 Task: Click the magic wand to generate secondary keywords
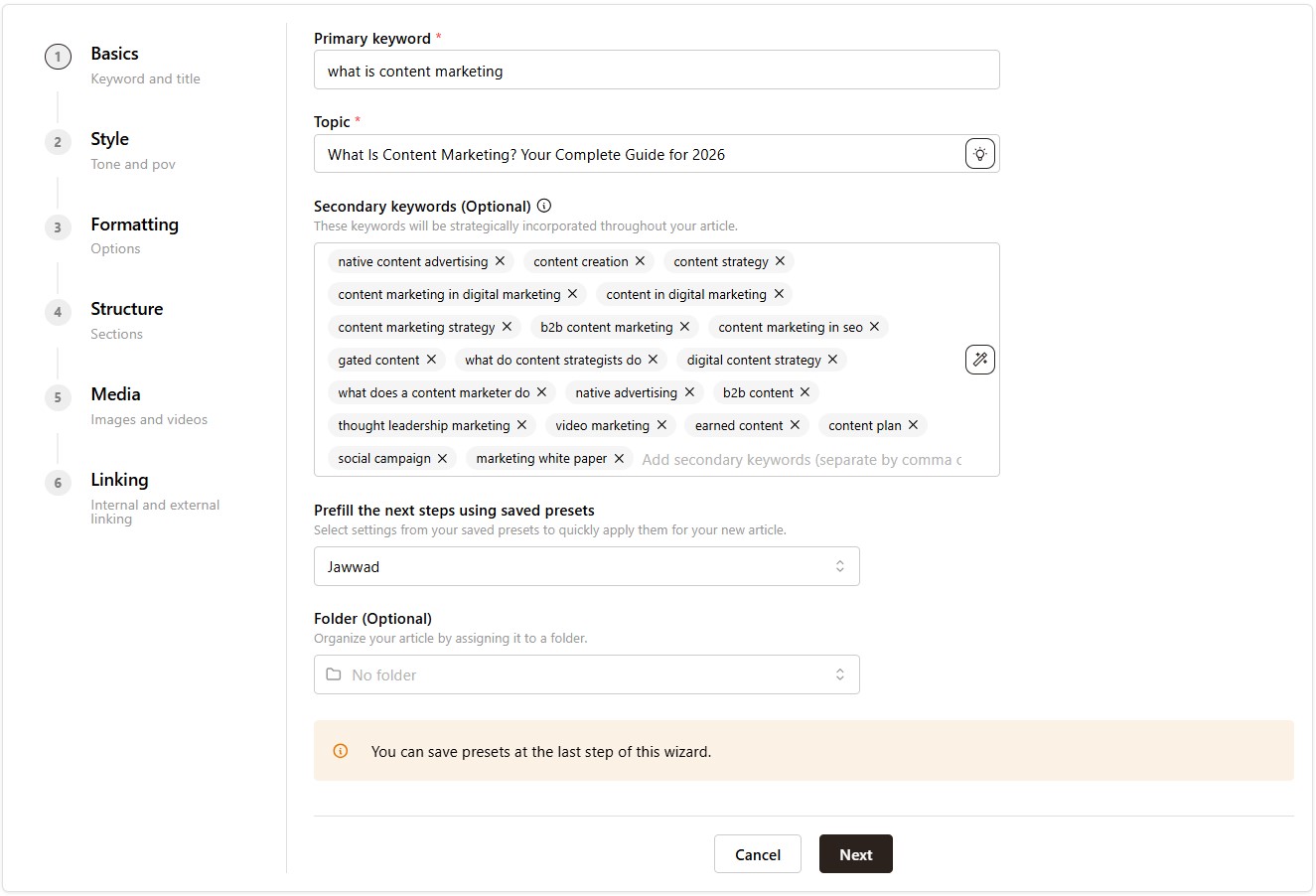[979, 359]
